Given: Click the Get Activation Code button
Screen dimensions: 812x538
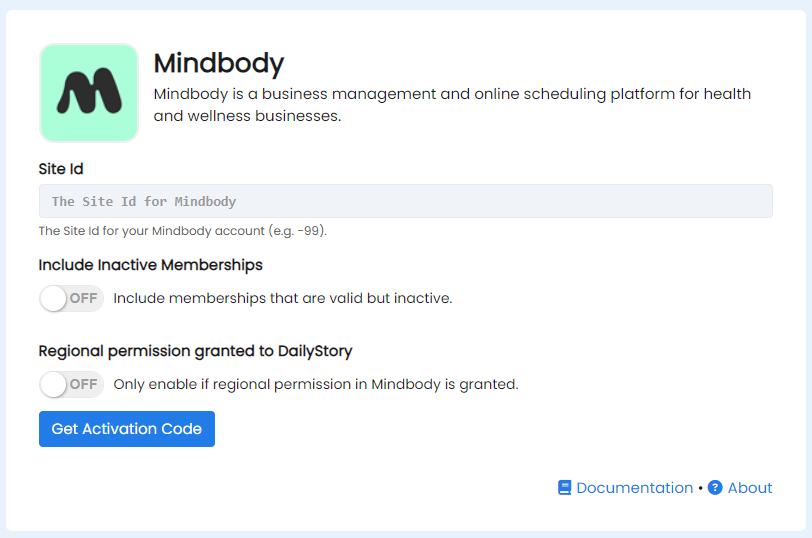Looking at the screenshot, I should 127,429.
